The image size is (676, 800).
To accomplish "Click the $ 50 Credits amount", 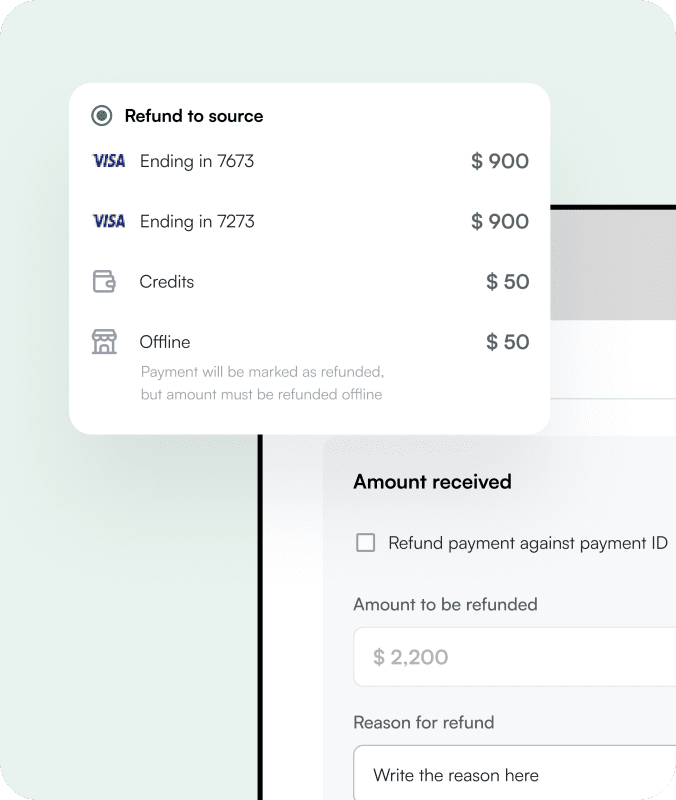I will (x=508, y=282).
